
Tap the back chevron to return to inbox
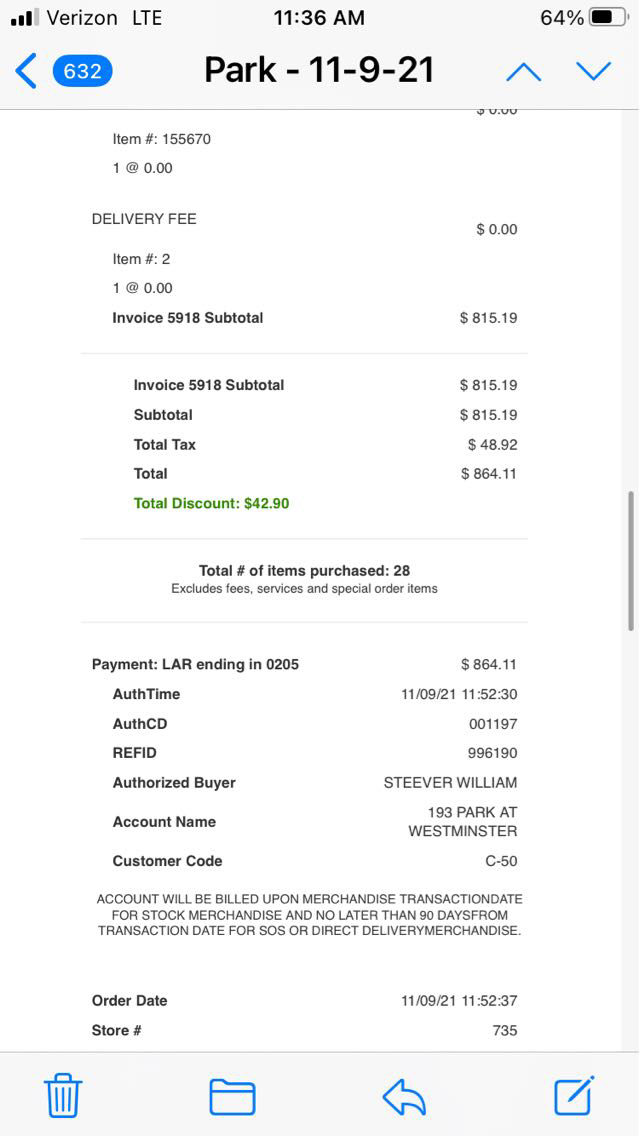pyautogui.click(x=26, y=71)
